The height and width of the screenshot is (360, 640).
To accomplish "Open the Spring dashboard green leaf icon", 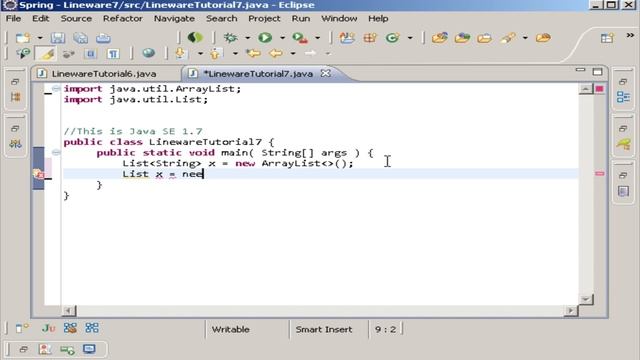I will [195, 38].
